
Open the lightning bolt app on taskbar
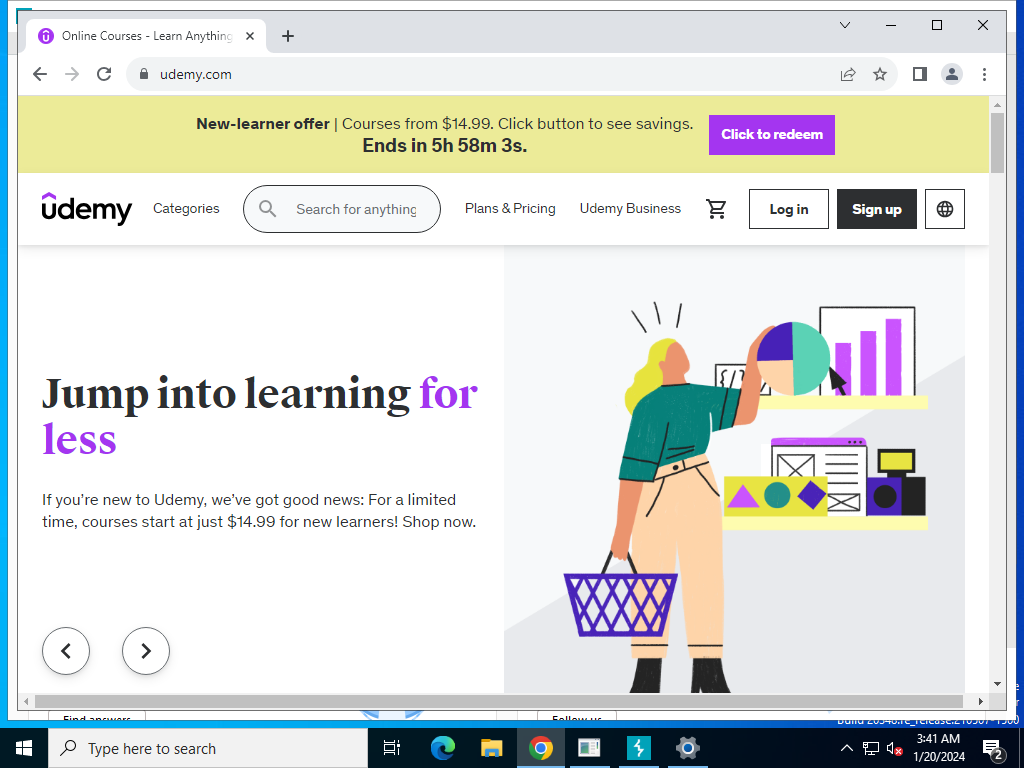tap(638, 748)
